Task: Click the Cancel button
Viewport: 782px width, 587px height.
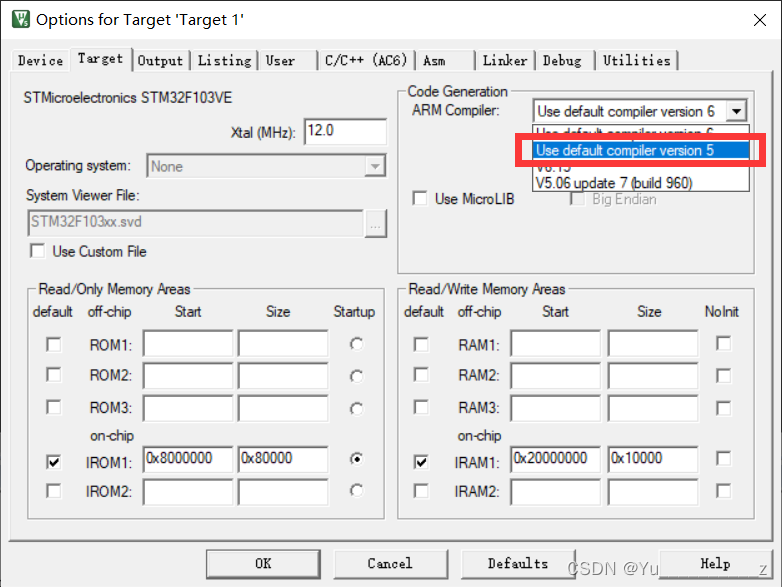Action: [391, 564]
